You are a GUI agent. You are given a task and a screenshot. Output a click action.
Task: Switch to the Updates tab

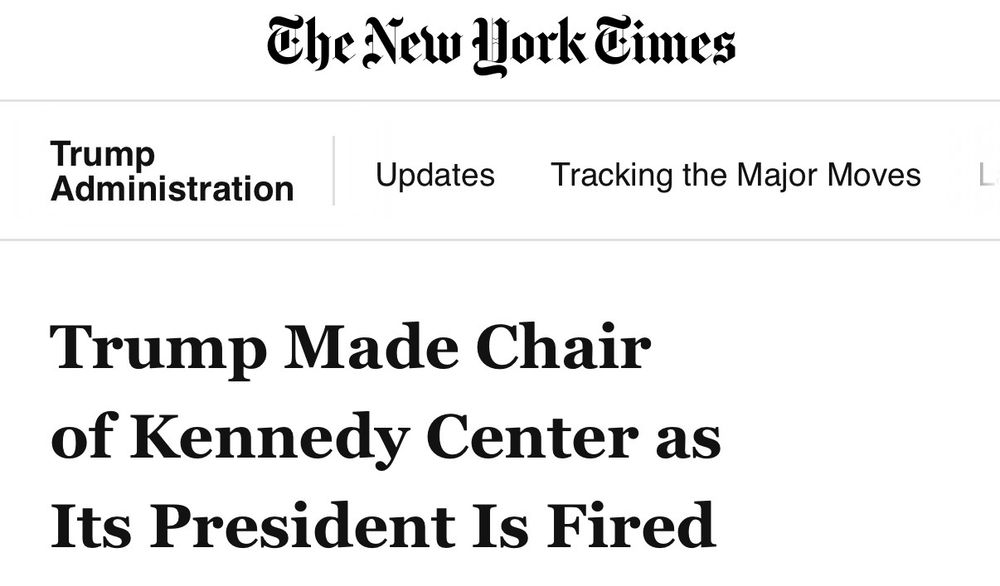(x=435, y=175)
